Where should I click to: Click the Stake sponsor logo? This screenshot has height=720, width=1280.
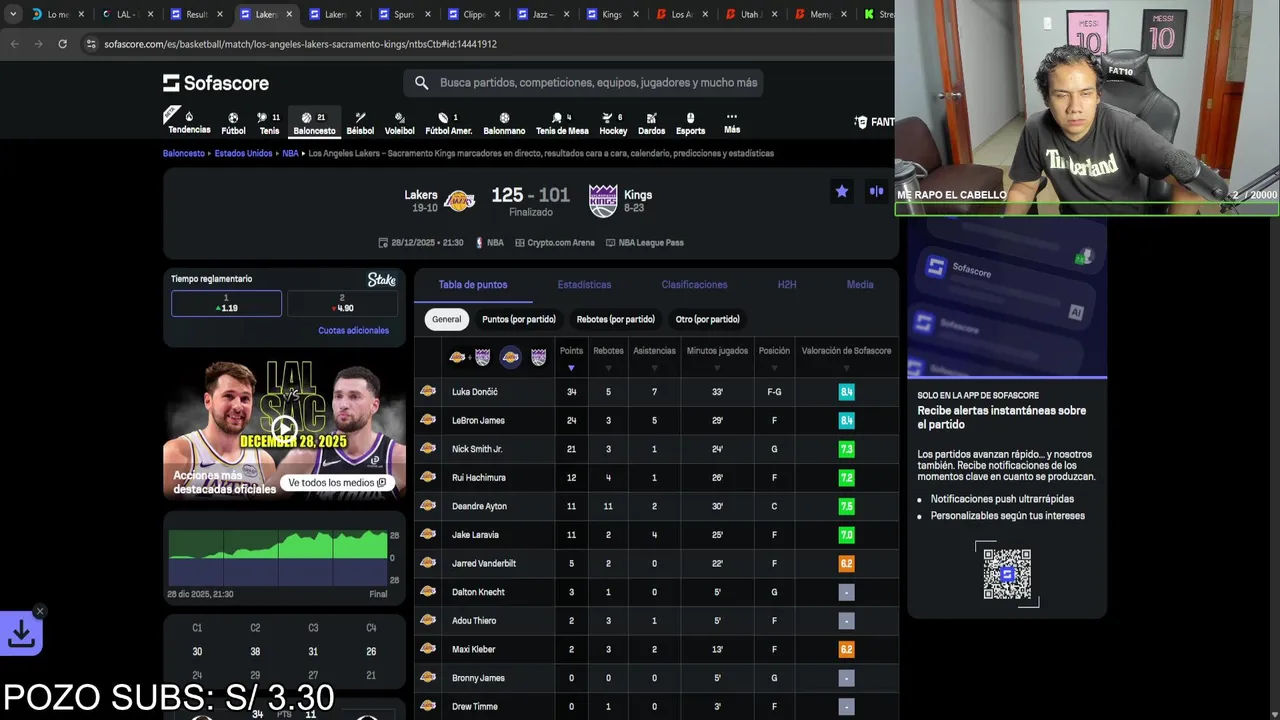tap(382, 280)
